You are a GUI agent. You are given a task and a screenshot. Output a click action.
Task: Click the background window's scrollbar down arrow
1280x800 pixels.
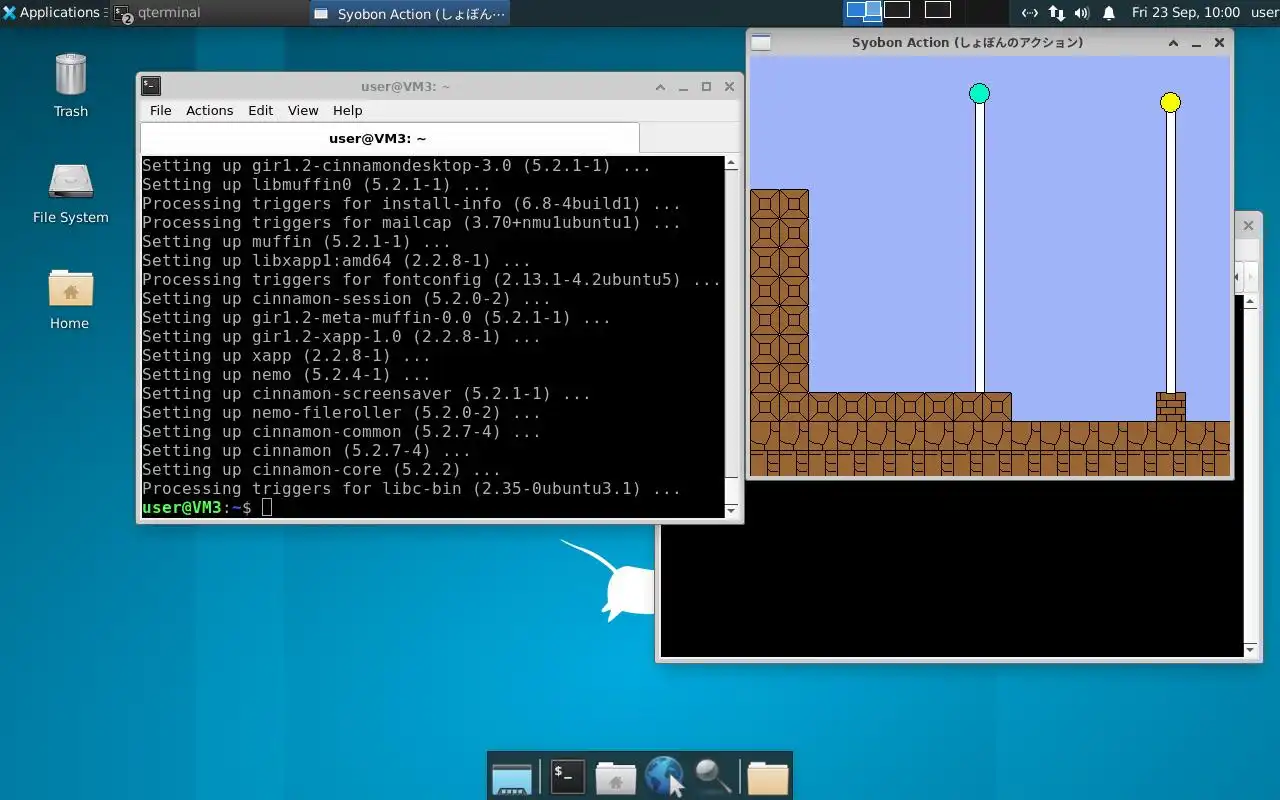click(1250, 650)
